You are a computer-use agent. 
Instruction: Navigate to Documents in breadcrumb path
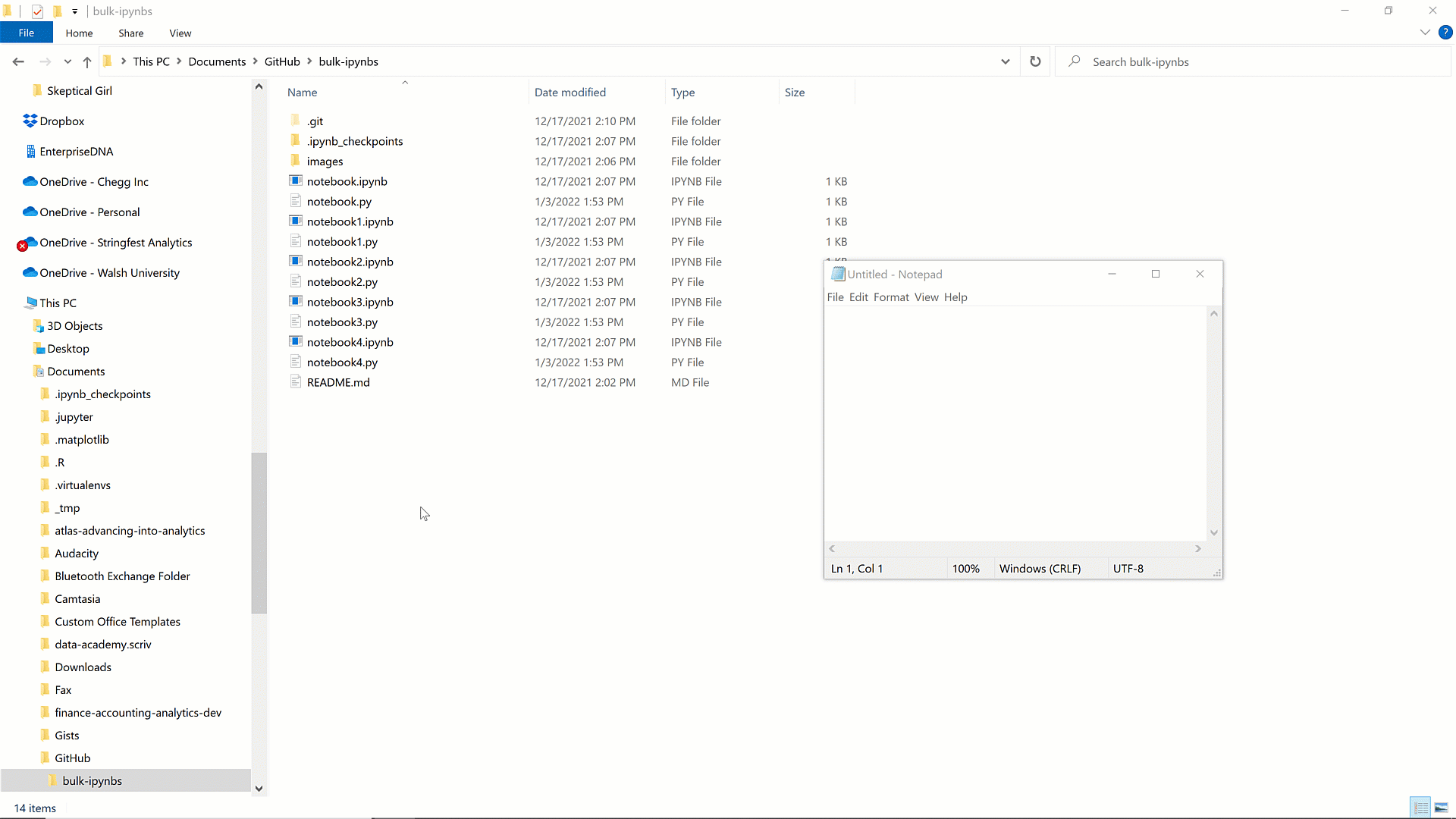217,61
